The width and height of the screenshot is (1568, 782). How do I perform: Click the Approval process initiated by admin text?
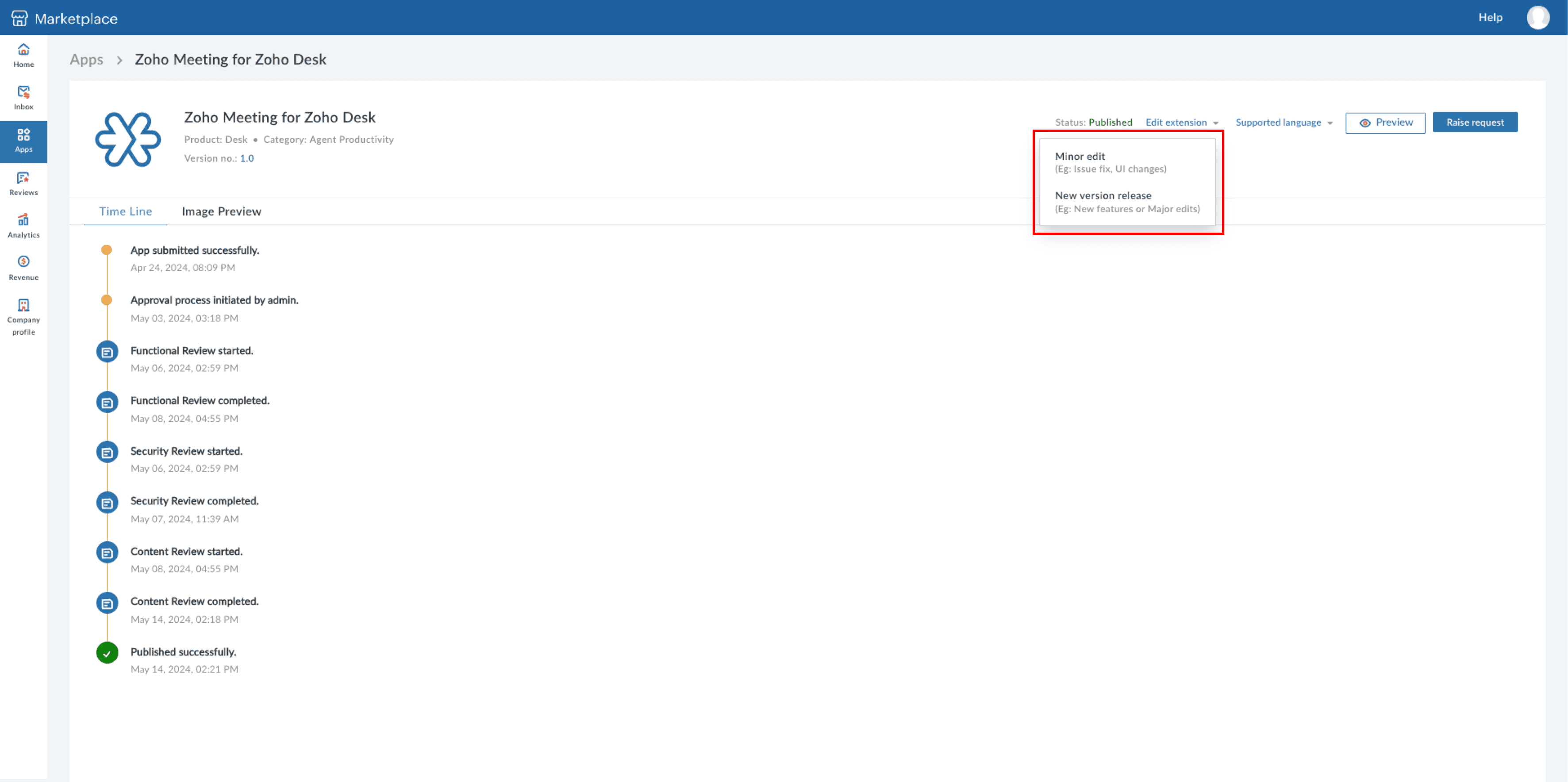(x=214, y=300)
